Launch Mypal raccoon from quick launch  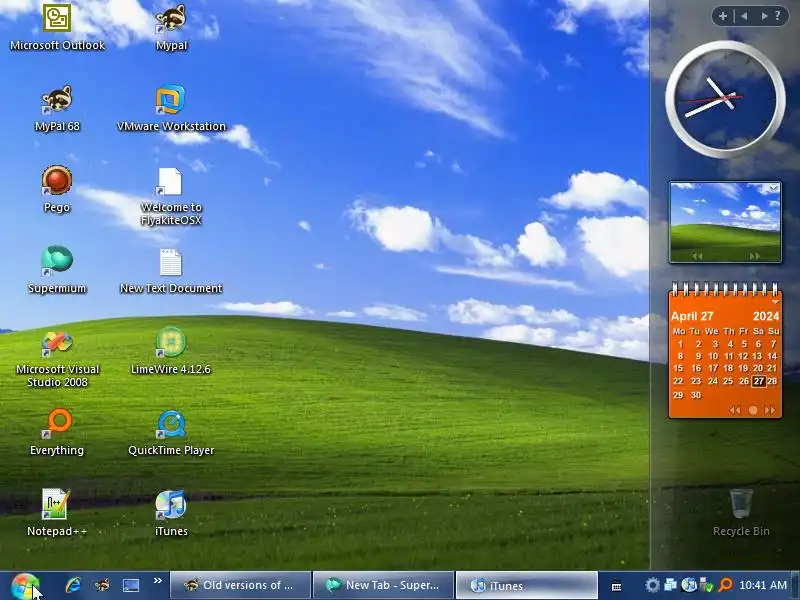click(x=102, y=585)
